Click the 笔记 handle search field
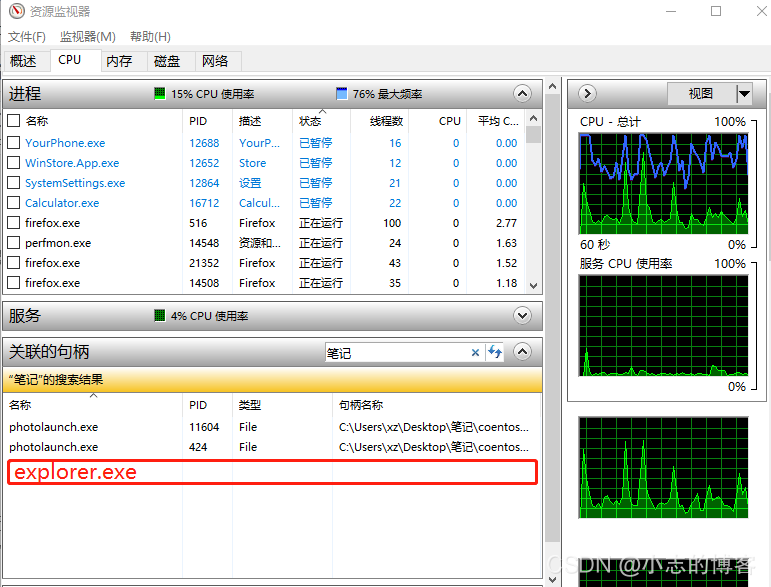This screenshot has height=587, width=771. tap(396, 352)
